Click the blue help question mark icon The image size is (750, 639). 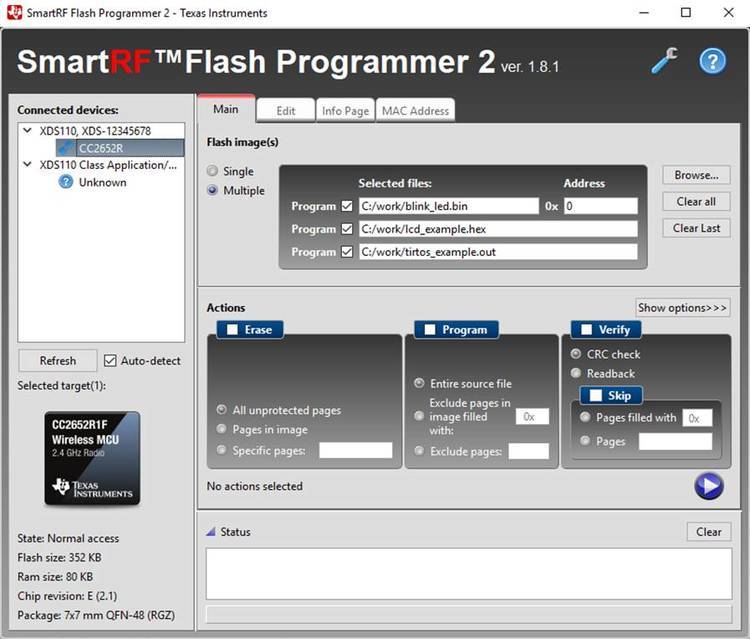coord(712,60)
